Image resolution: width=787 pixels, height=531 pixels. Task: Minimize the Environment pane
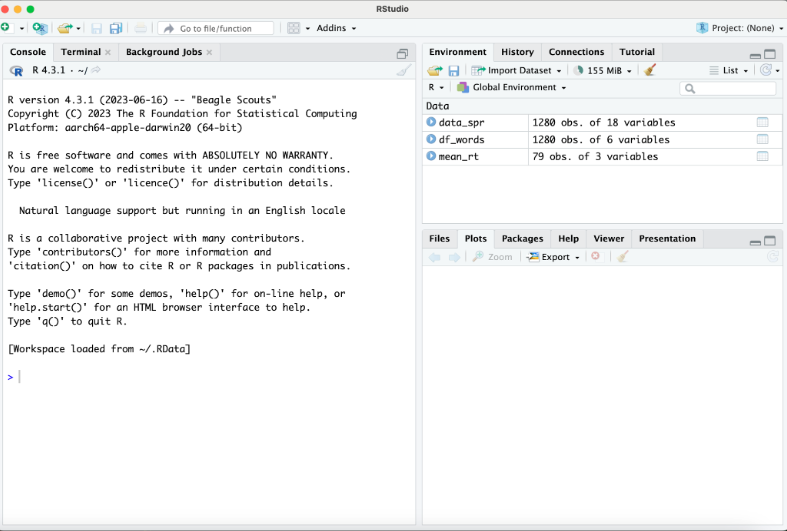[755, 54]
